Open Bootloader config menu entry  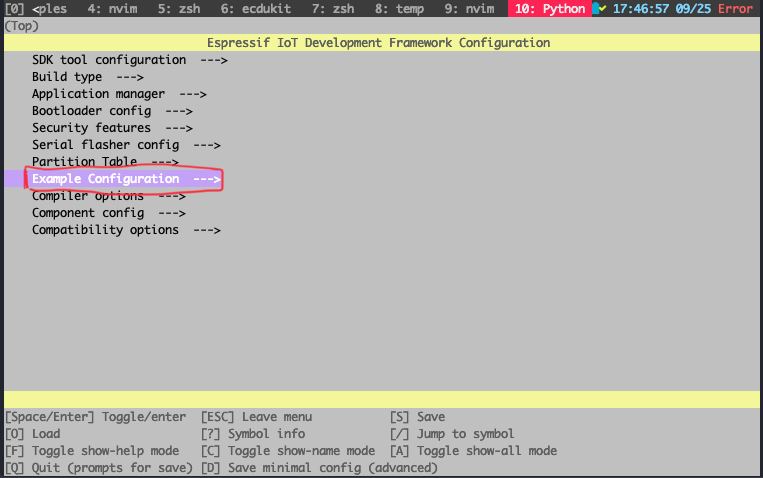pyautogui.click(x=112, y=111)
